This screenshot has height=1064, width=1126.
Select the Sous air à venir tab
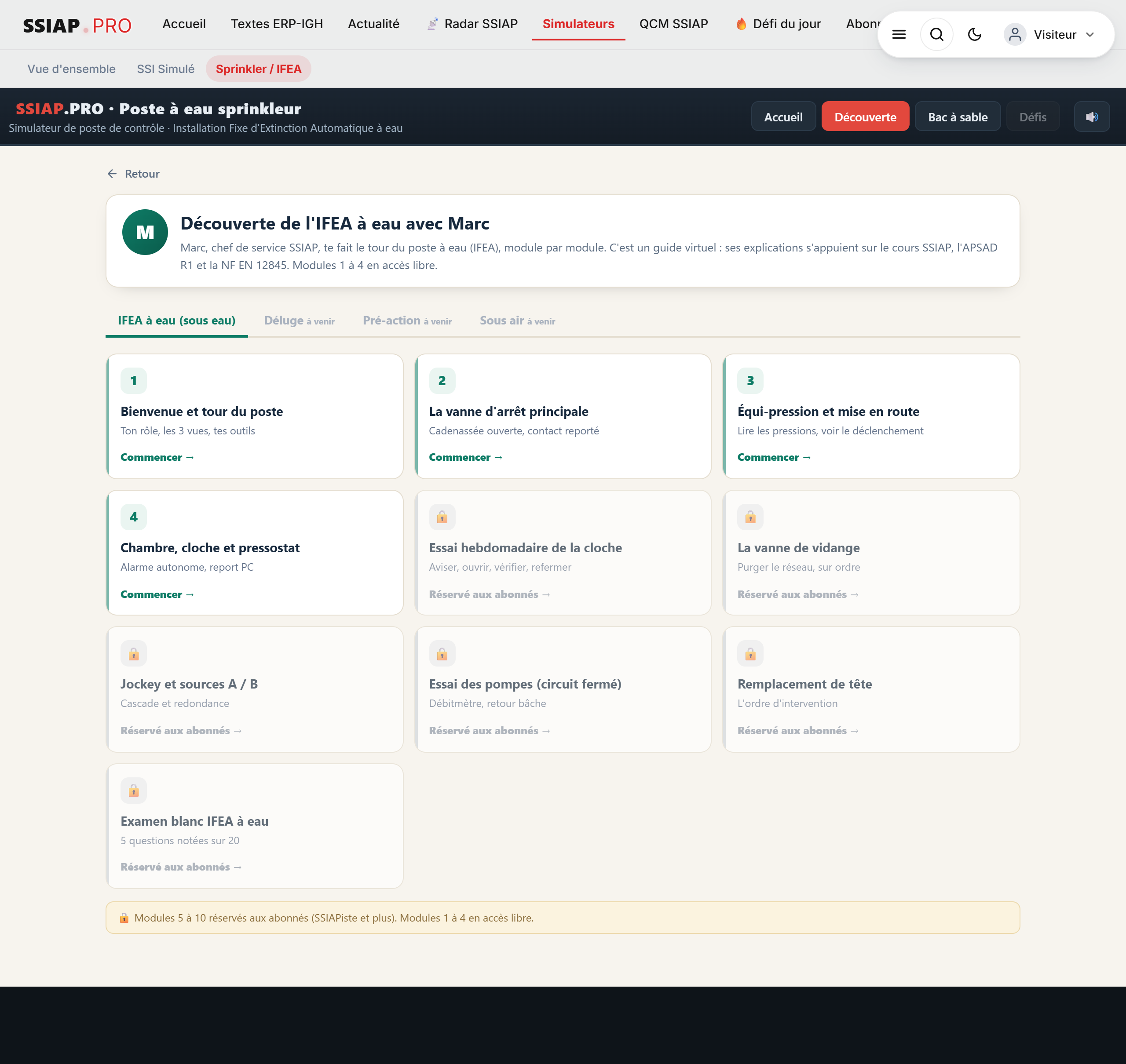[x=517, y=321]
